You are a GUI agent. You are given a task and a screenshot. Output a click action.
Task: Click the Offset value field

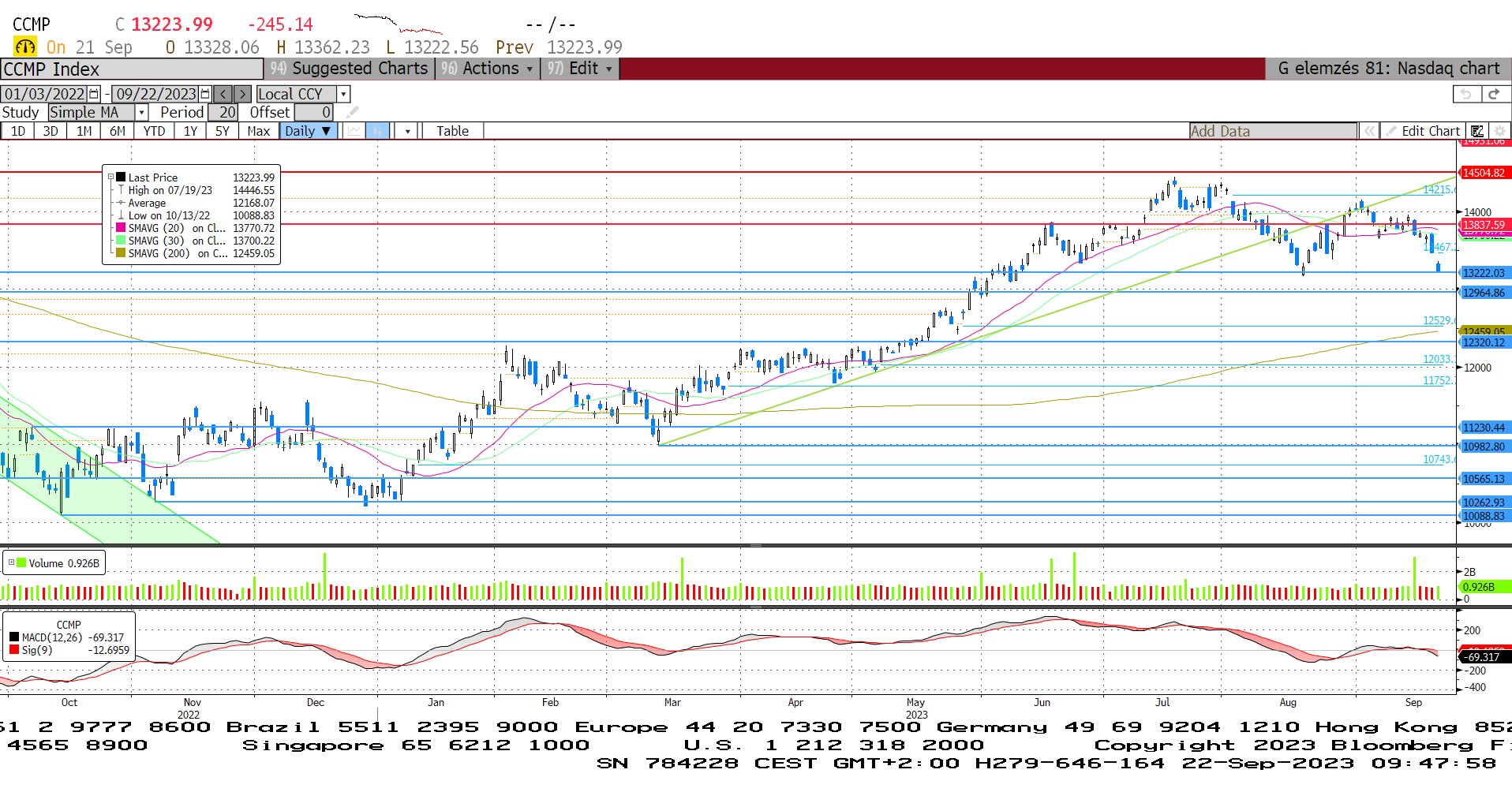click(313, 112)
